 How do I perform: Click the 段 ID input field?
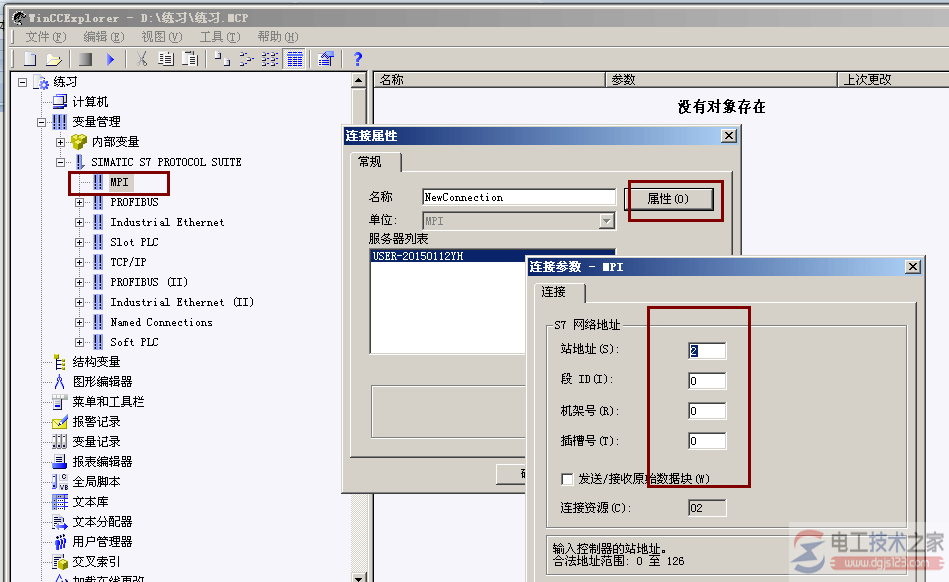pyautogui.click(x=707, y=381)
